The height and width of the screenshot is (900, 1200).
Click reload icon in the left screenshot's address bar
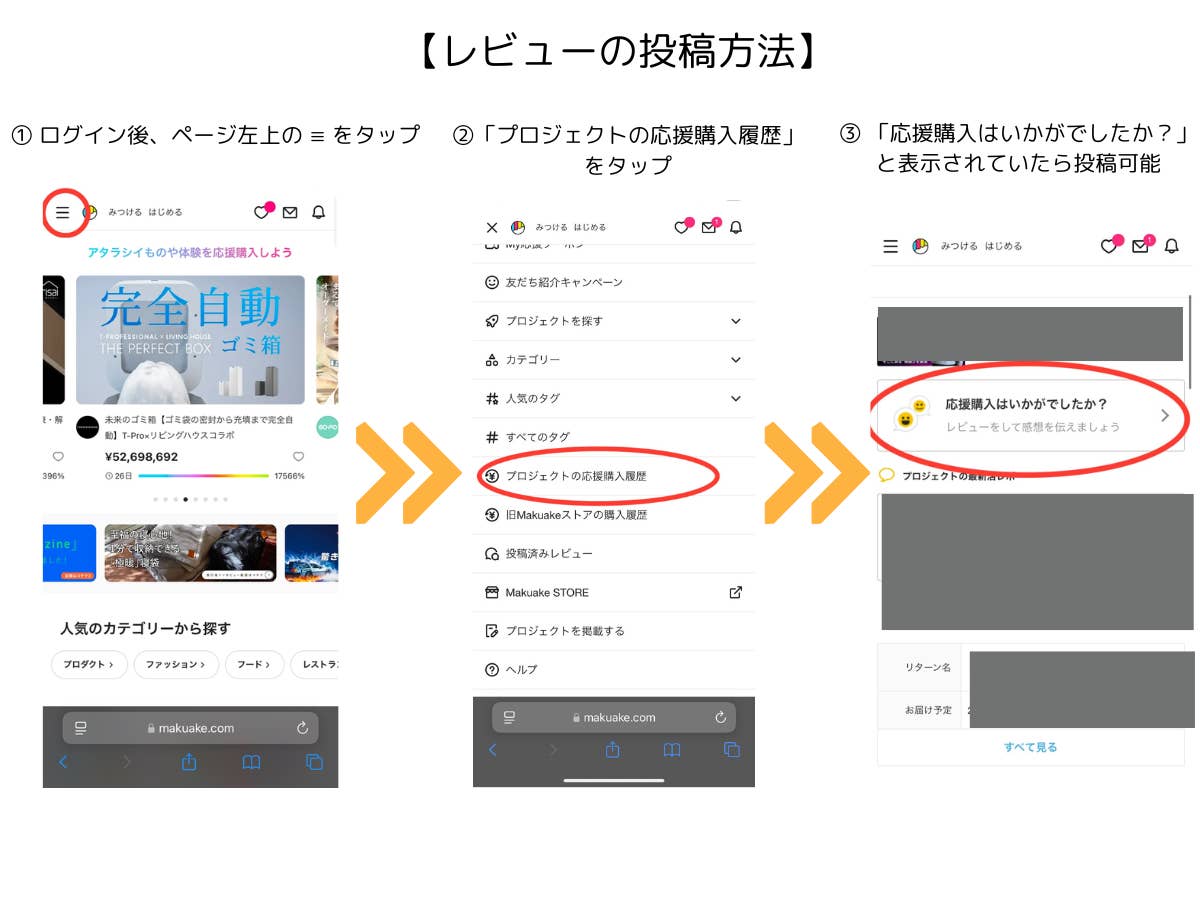point(302,728)
